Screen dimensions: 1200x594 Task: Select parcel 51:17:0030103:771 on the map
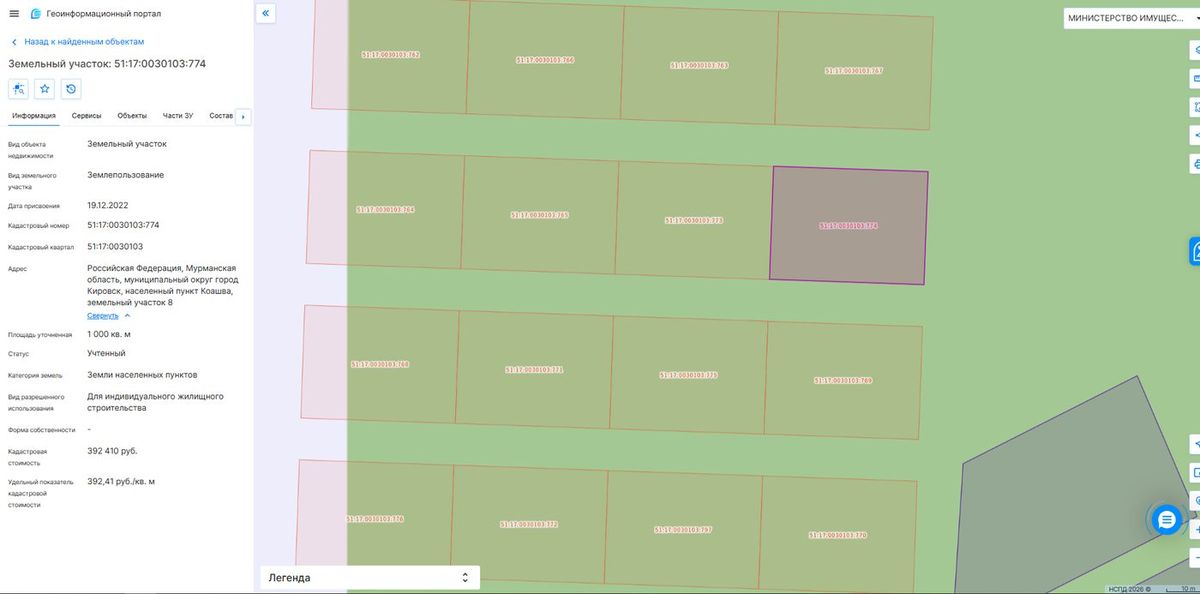(x=534, y=369)
